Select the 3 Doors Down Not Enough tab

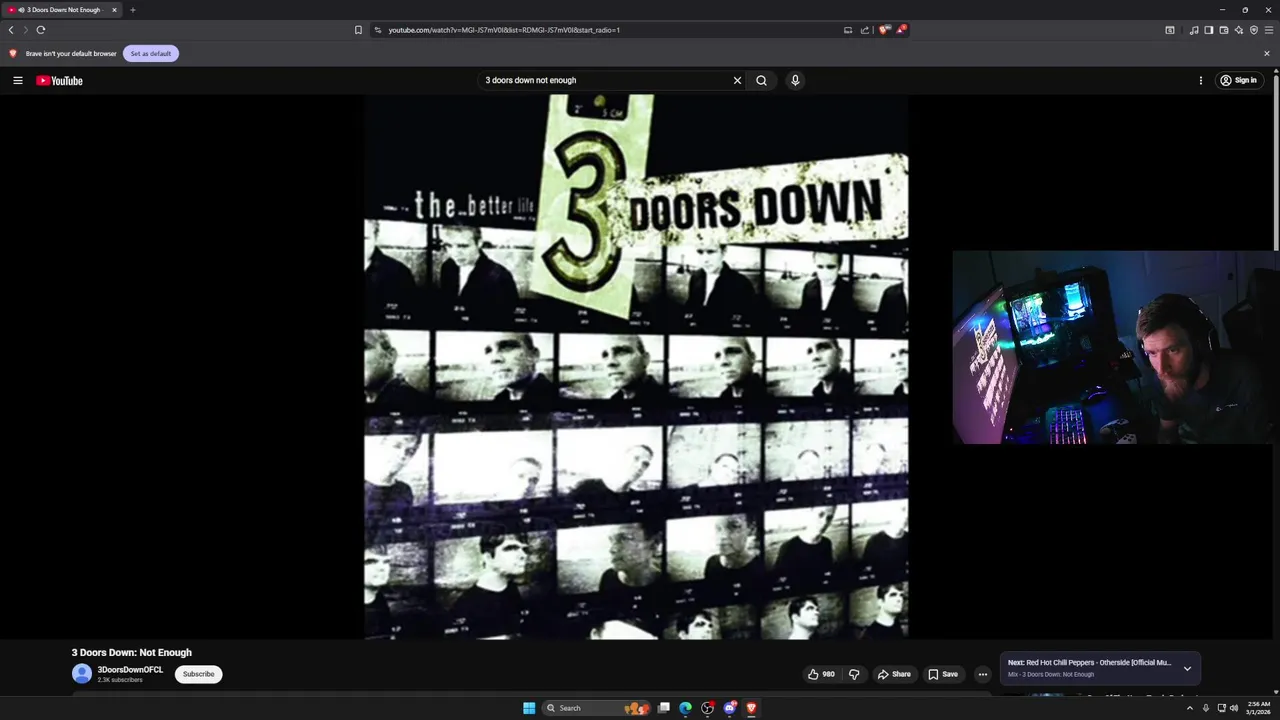tap(62, 10)
